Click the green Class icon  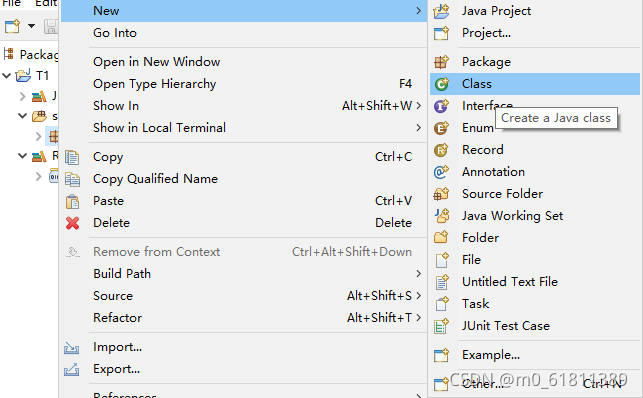[x=441, y=84]
